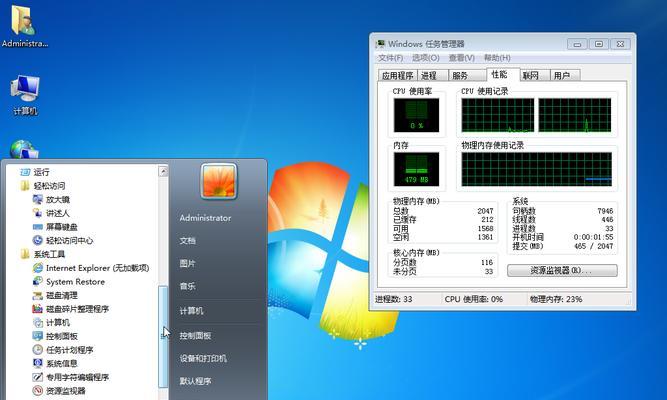Open 图片 in Start menu right pane
The width and height of the screenshot is (667, 400).
(187, 263)
